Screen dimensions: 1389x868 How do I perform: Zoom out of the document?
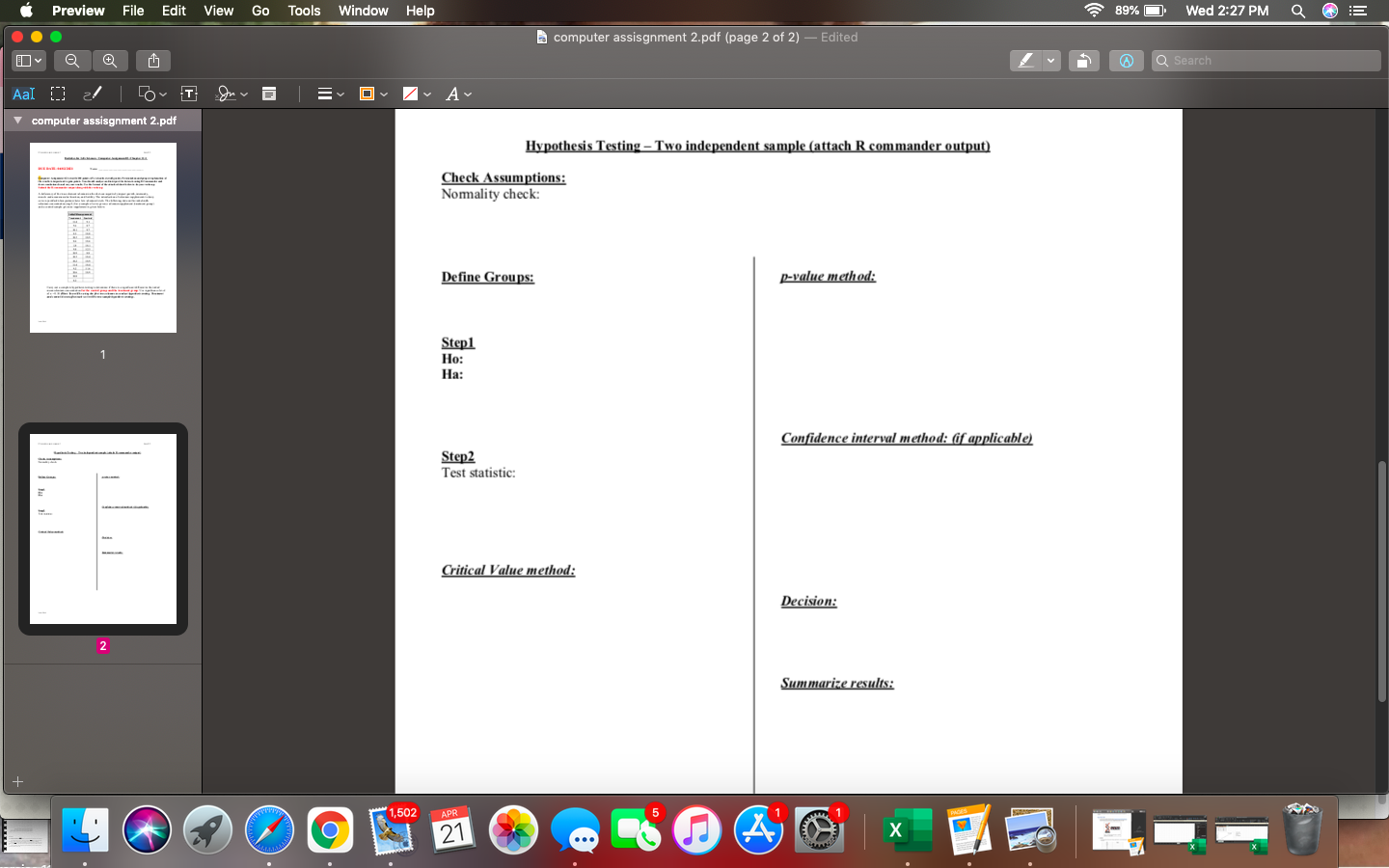pyautogui.click(x=71, y=60)
